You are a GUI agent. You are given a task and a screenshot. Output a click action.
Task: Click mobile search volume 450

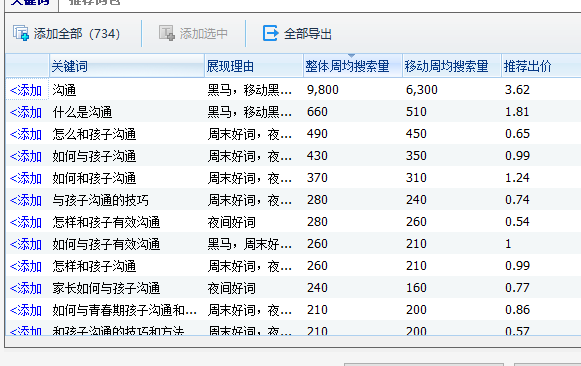pos(416,134)
